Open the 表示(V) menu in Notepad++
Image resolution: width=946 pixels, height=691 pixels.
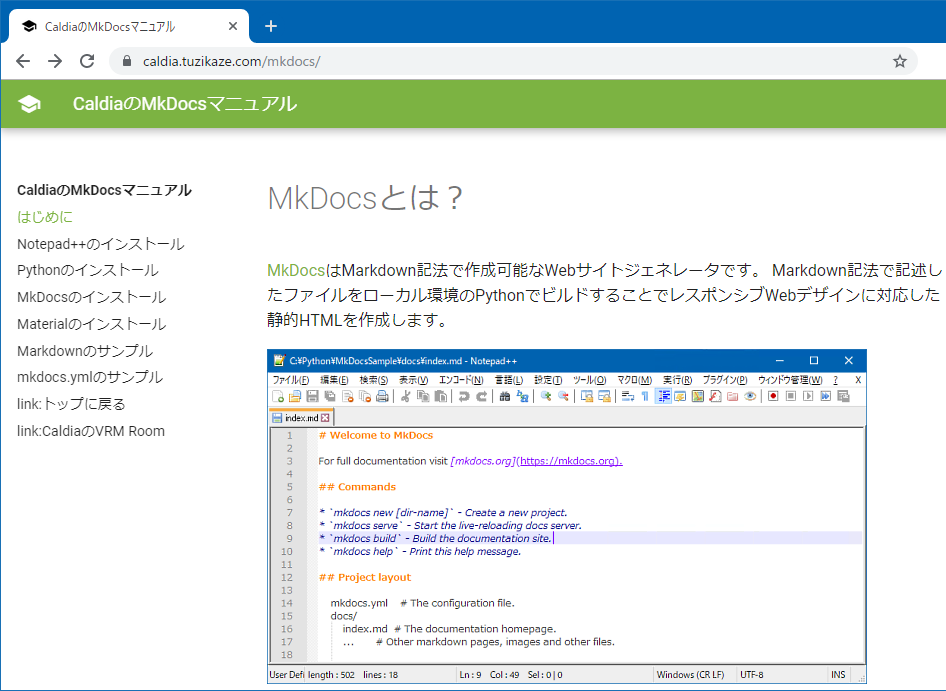coord(413,380)
